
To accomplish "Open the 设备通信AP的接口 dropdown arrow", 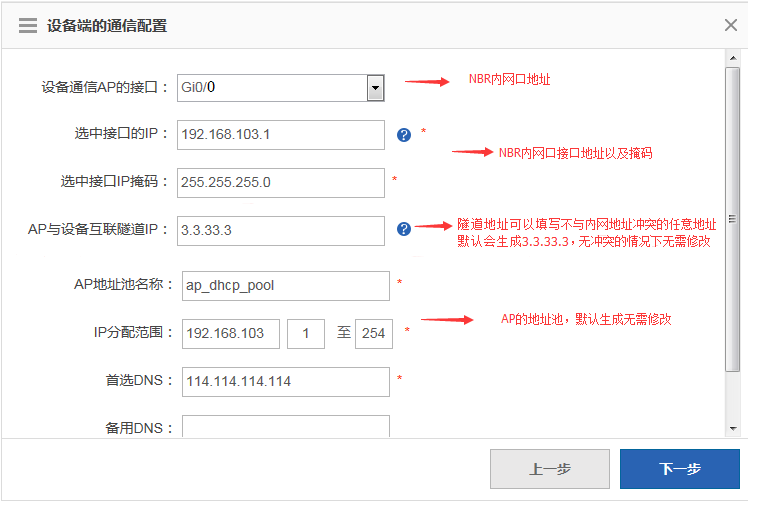I will [x=375, y=88].
